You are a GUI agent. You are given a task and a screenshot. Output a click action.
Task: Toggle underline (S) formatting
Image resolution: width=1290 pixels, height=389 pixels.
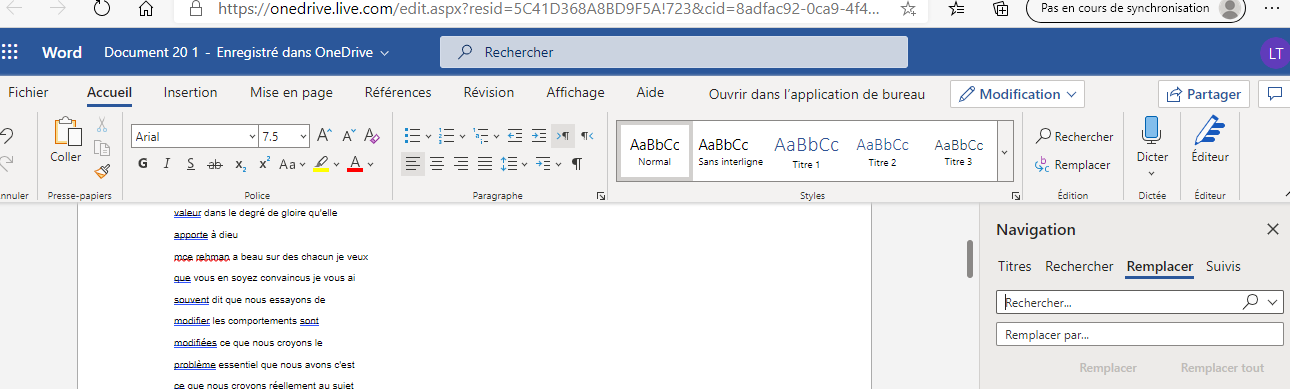tap(190, 164)
